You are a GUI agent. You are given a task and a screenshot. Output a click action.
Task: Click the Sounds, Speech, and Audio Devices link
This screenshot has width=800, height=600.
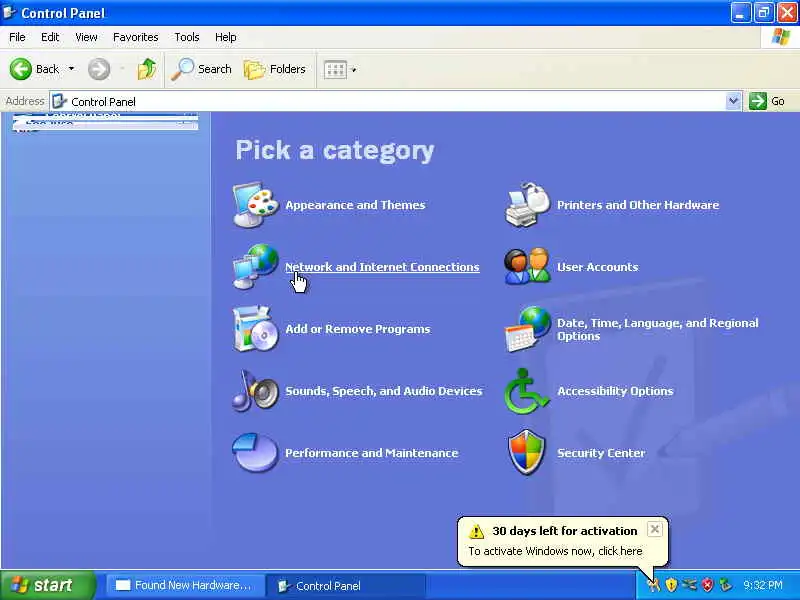(x=384, y=391)
